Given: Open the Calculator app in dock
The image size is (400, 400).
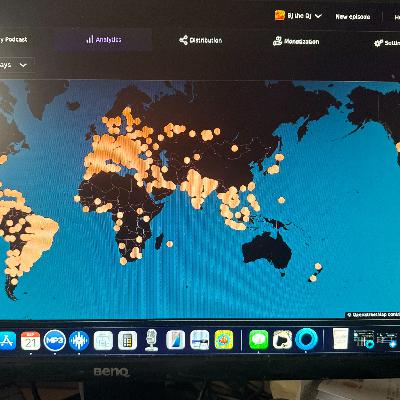Looking at the screenshot, I should coord(127,341).
